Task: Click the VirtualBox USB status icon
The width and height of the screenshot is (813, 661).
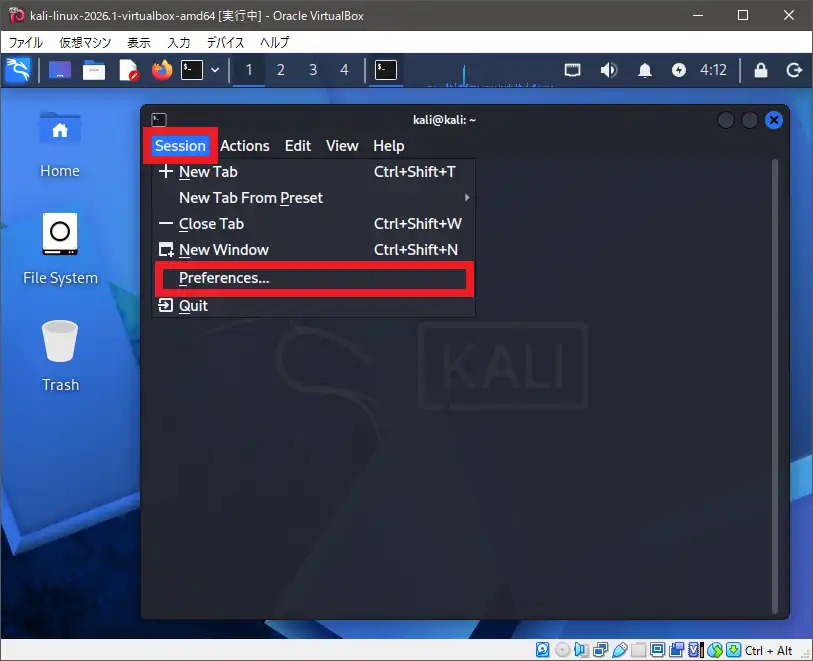Action: [x=619, y=650]
